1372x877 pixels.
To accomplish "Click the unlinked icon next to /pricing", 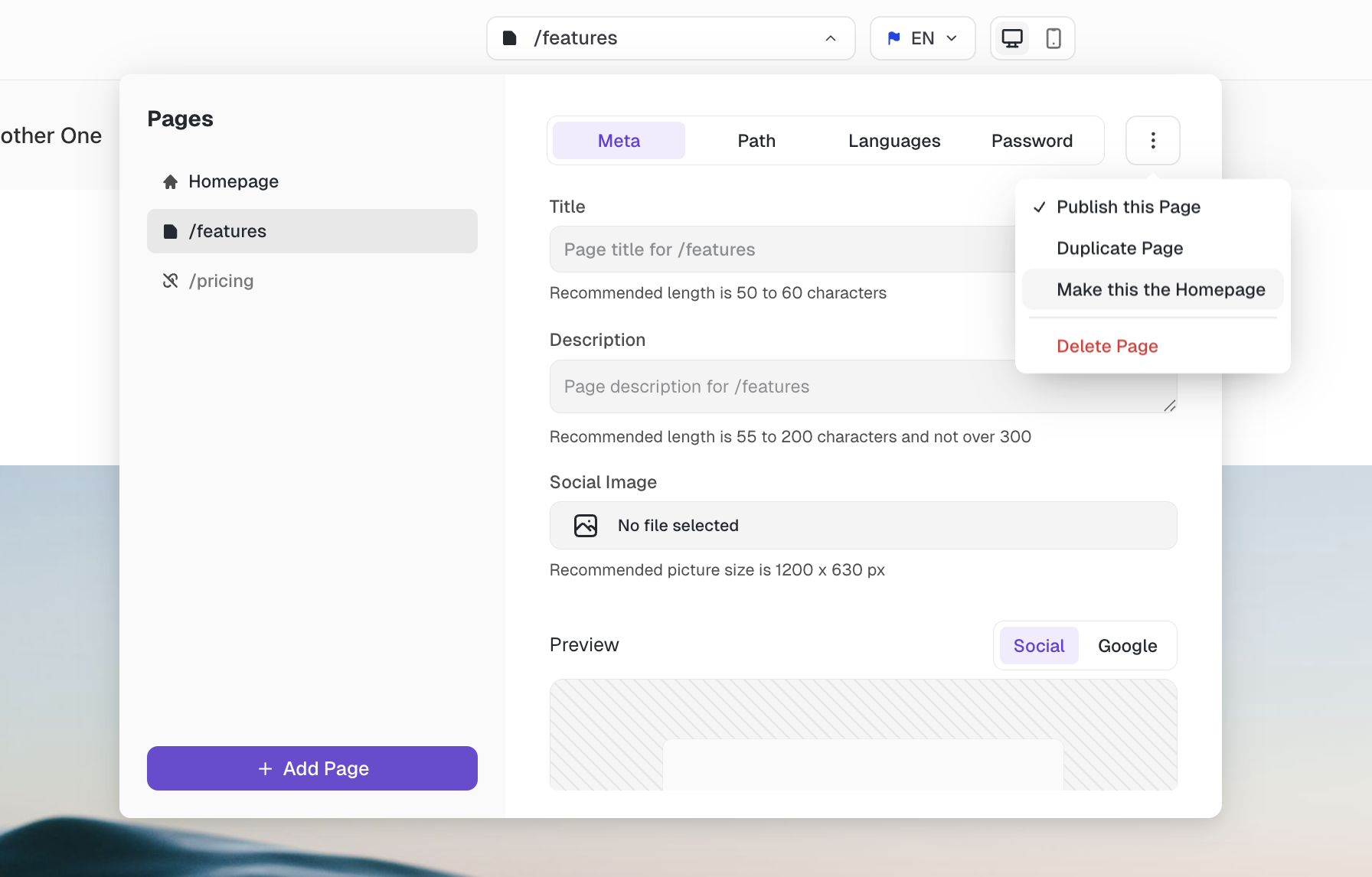I will click(x=171, y=281).
